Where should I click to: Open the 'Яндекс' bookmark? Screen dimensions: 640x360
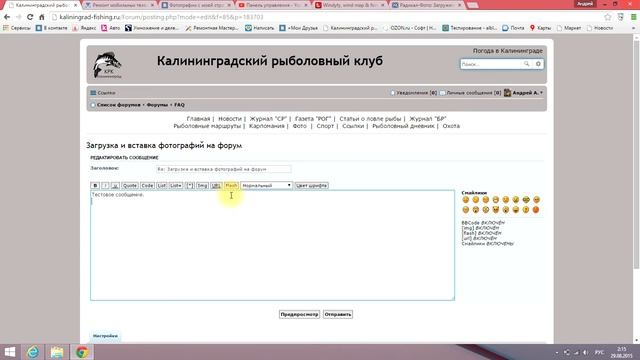pyautogui.click(x=84, y=28)
